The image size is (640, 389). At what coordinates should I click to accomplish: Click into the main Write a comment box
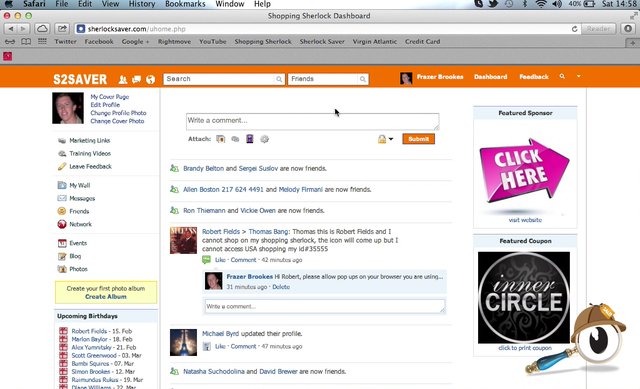pyautogui.click(x=312, y=122)
